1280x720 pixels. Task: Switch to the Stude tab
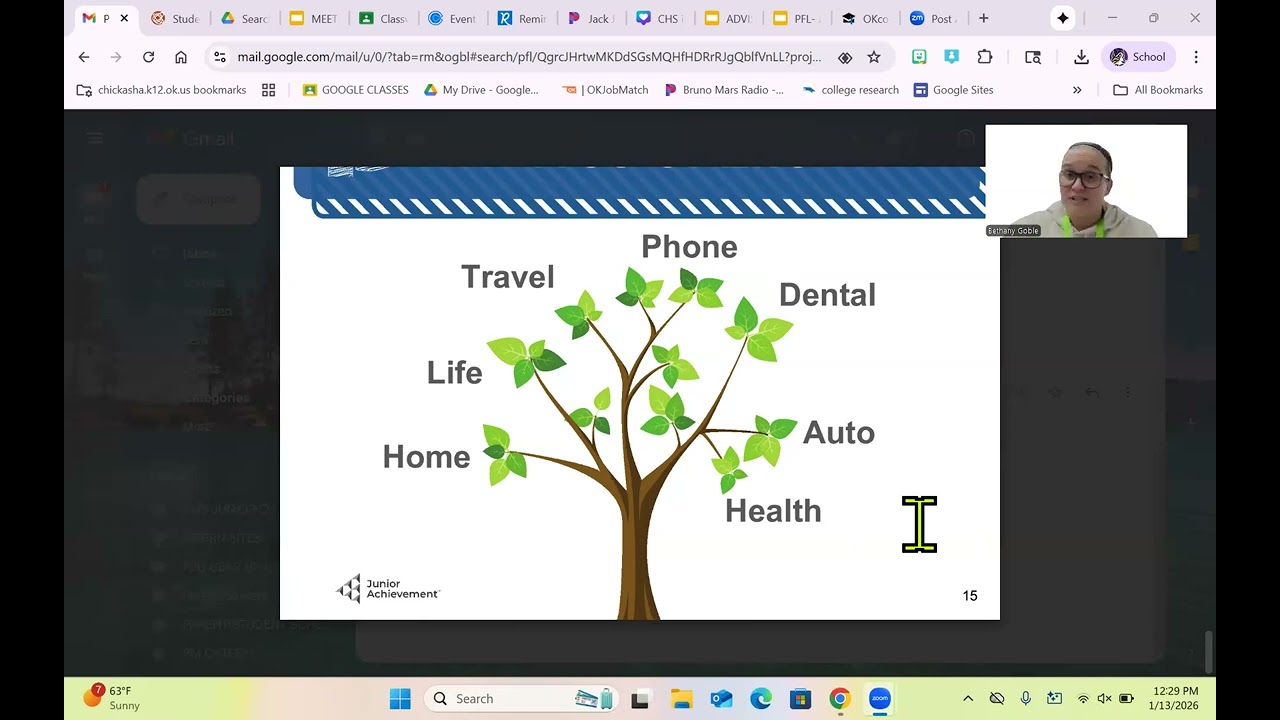pos(175,18)
